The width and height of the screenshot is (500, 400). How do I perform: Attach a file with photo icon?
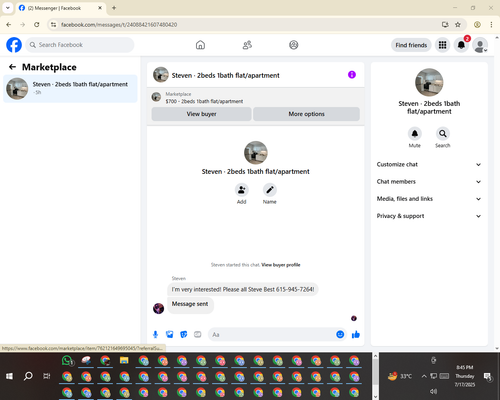[170, 334]
